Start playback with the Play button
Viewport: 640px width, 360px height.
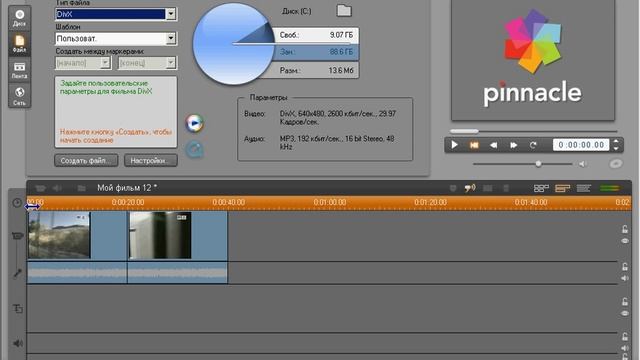454,145
